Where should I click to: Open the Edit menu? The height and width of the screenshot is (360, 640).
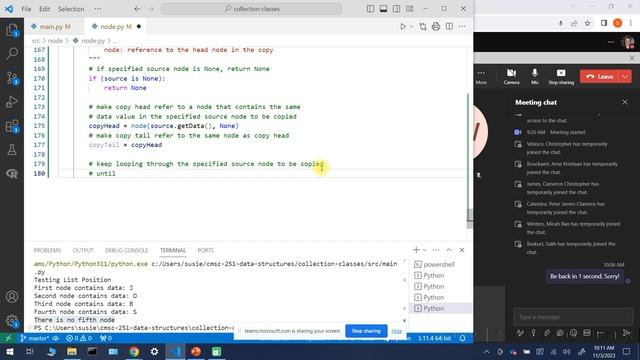(44, 9)
